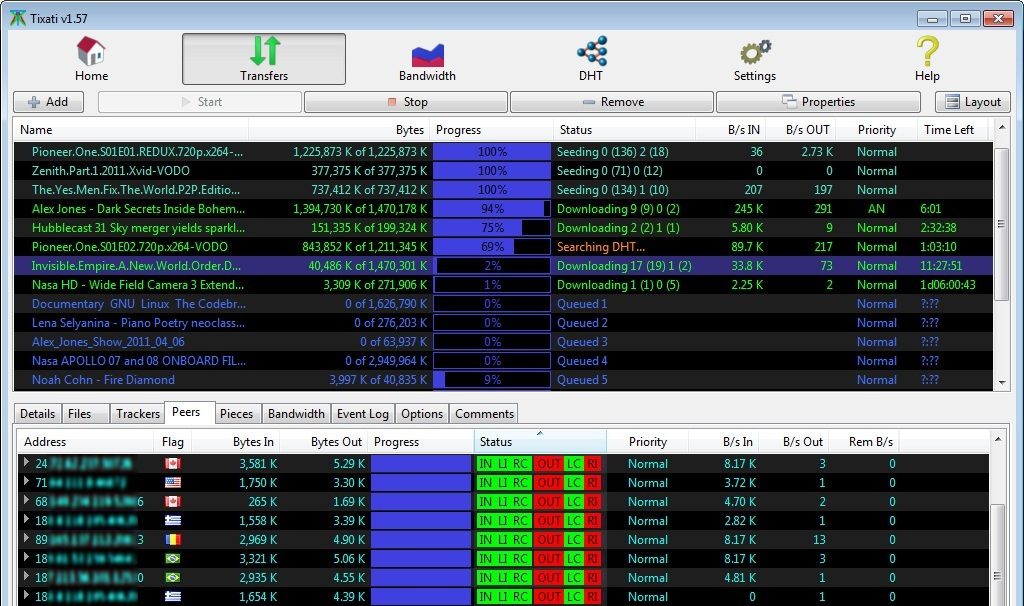Click the 75% progress bar of Hubblecast
The height and width of the screenshot is (606, 1024).
point(492,228)
